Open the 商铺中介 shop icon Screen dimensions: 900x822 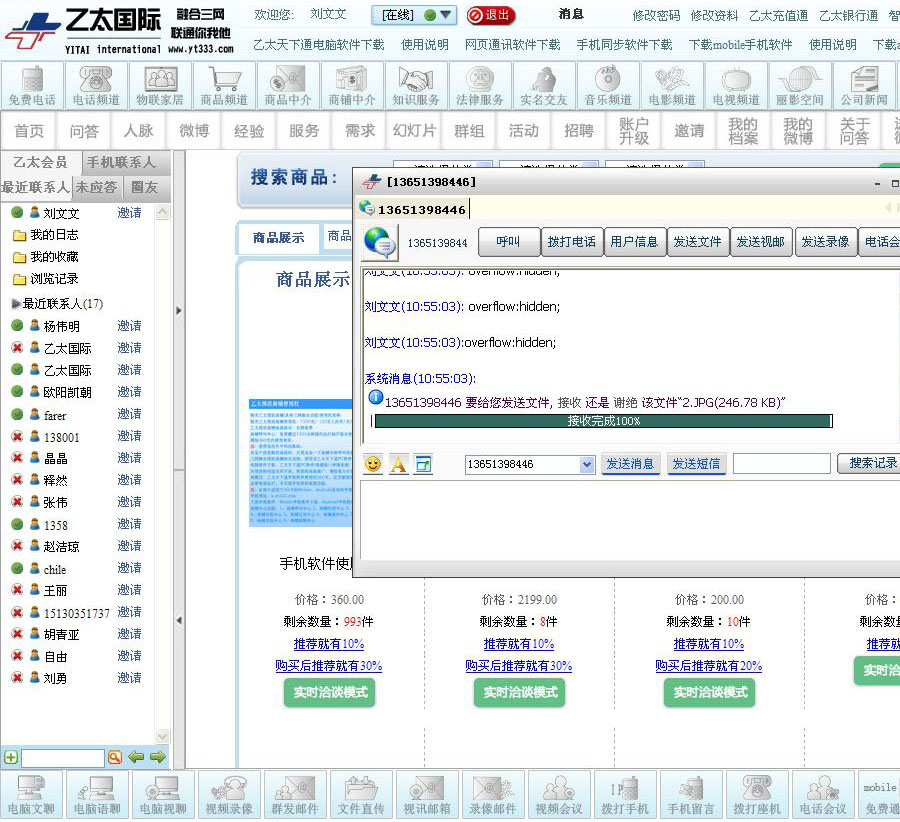click(x=352, y=86)
